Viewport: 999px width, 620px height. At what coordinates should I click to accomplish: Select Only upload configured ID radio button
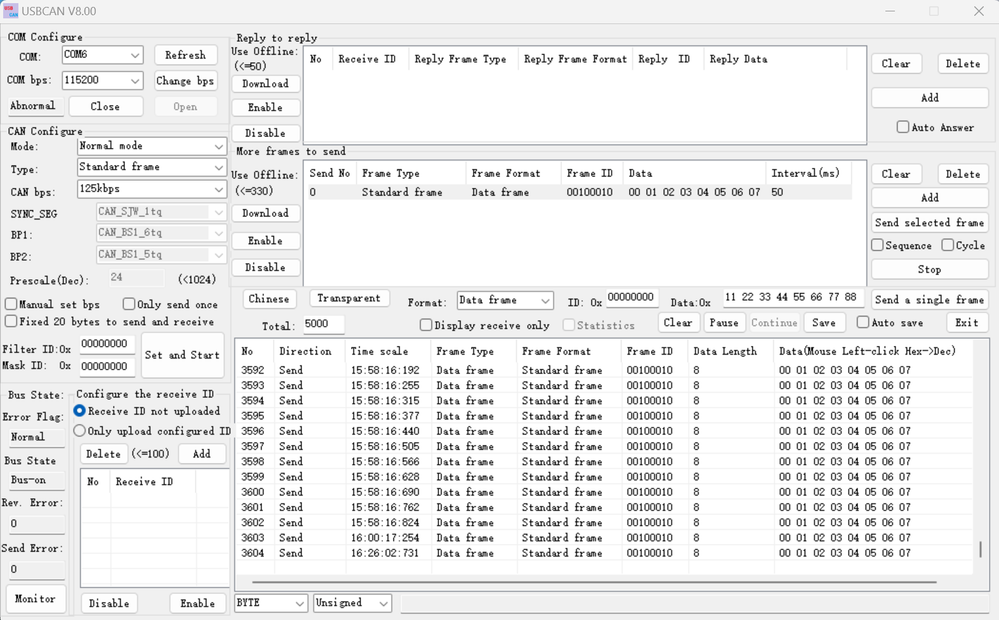coord(80,431)
